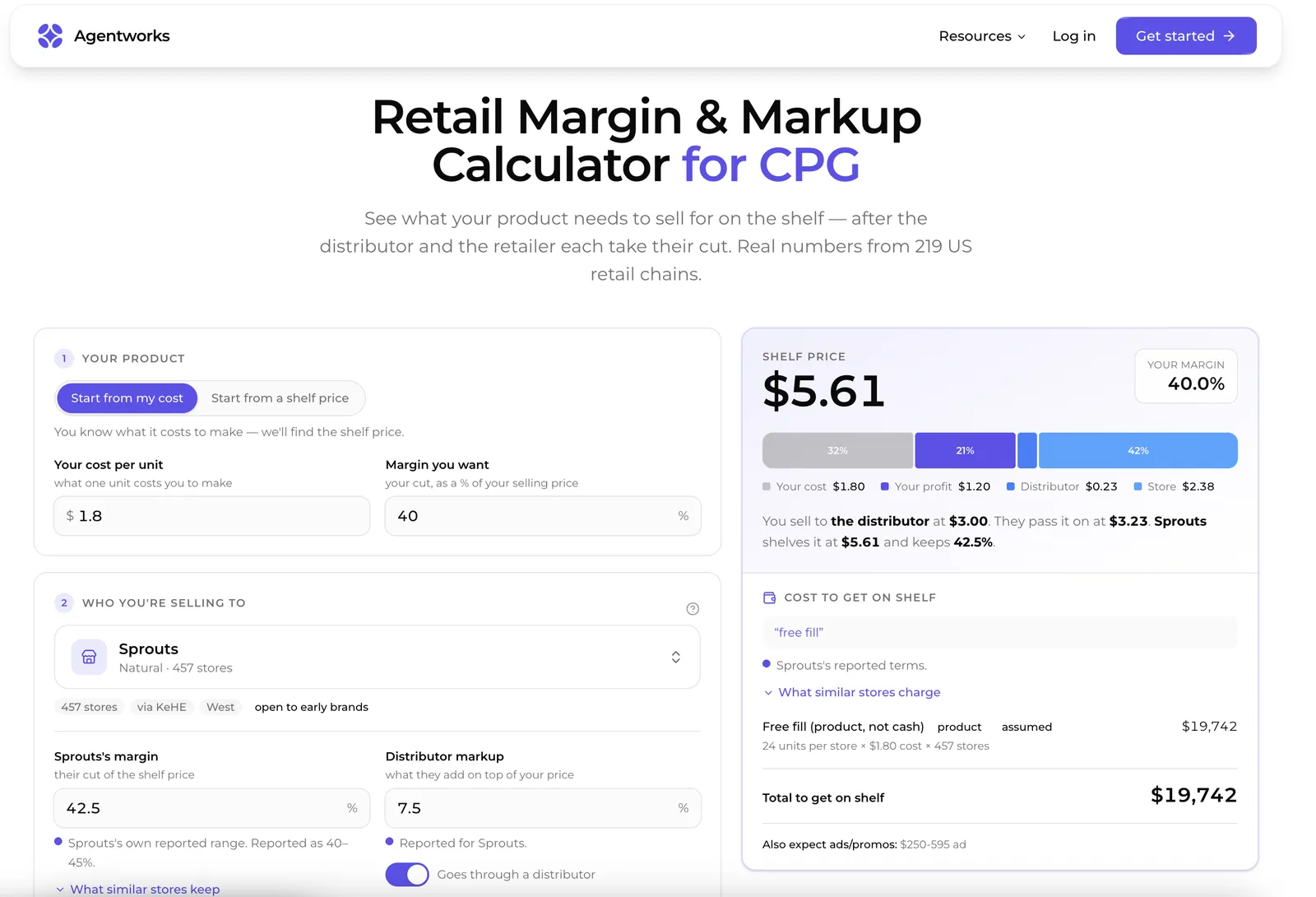The height and width of the screenshot is (897, 1316).
Task: Click the Log in link
Action: click(1074, 36)
